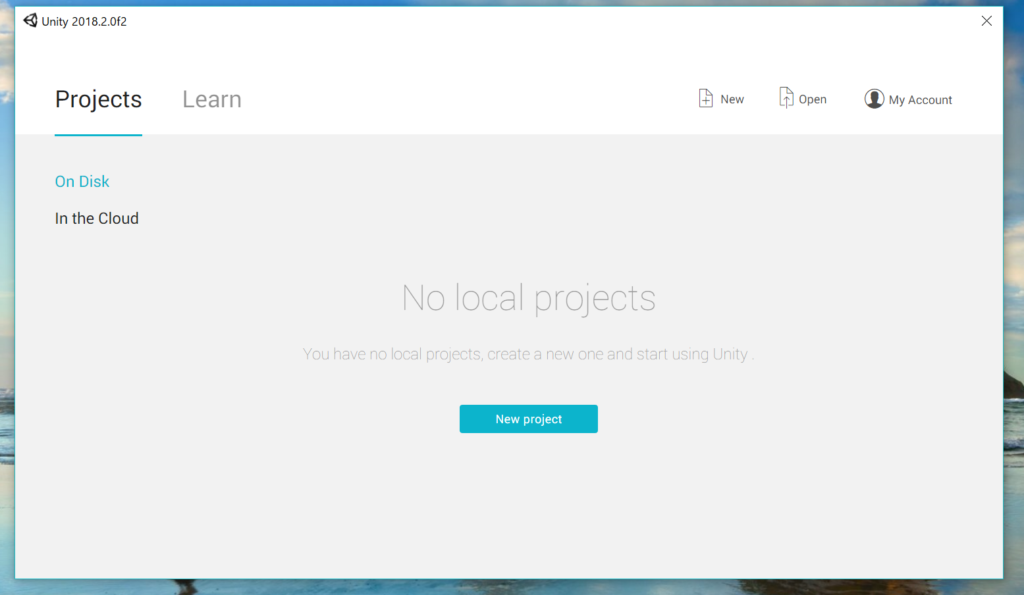Viewport: 1024px width, 595px height.
Task: Click empty gray area below New project button
Action: (x=528, y=500)
